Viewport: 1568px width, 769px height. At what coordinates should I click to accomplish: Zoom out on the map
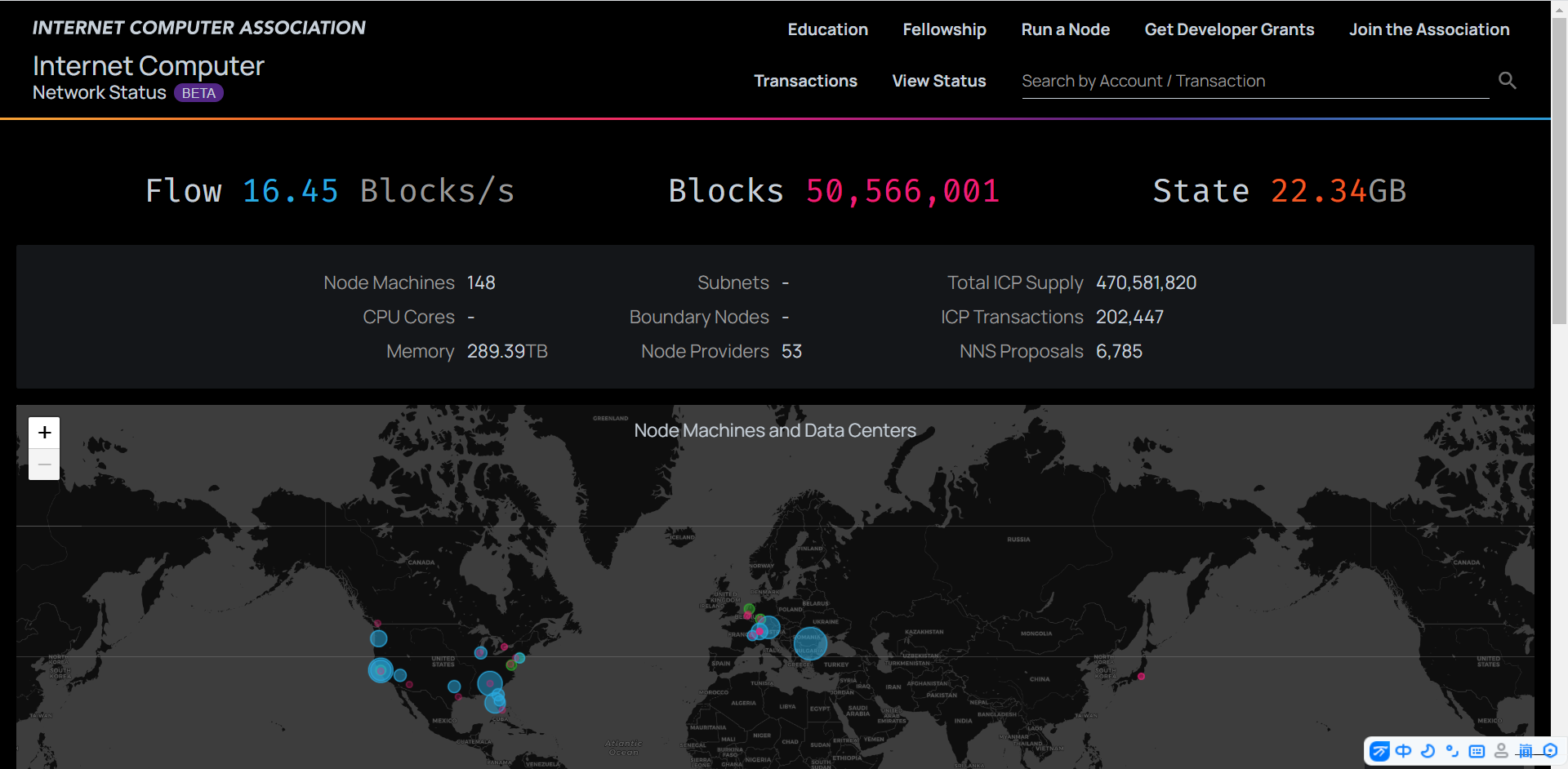44,465
